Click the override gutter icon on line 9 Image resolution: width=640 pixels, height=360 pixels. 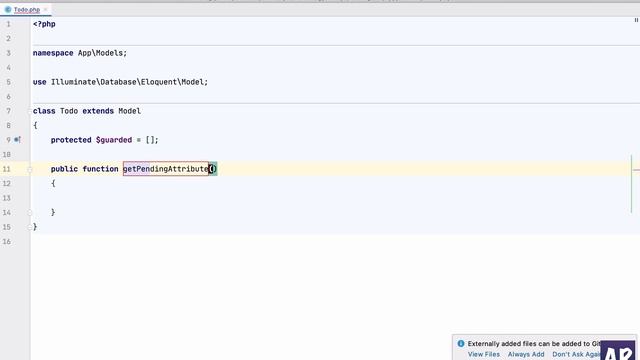(x=17, y=140)
